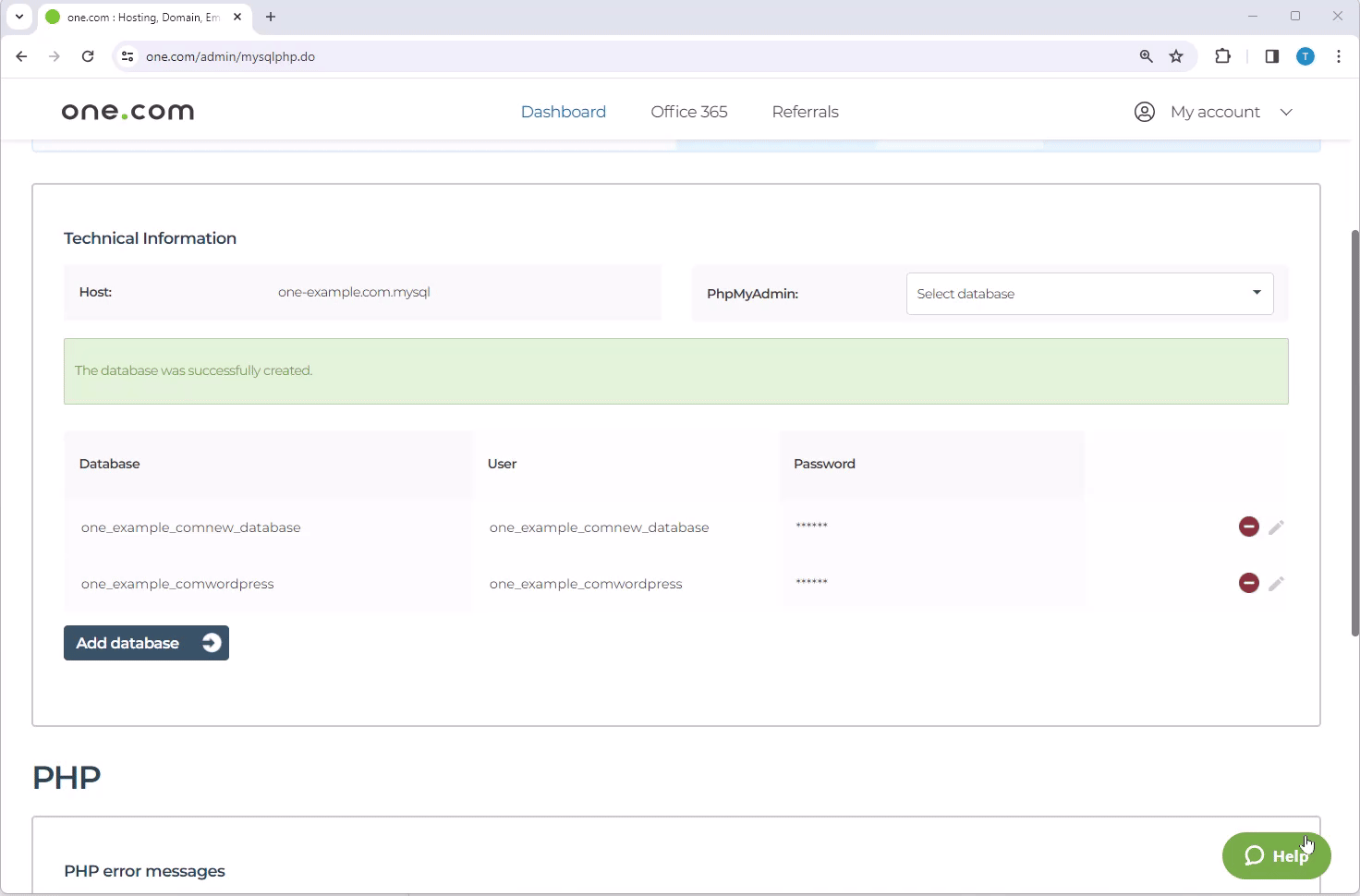Image resolution: width=1360 pixels, height=896 pixels.
Task: Switch to the Office 365 section
Action: (x=688, y=112)
